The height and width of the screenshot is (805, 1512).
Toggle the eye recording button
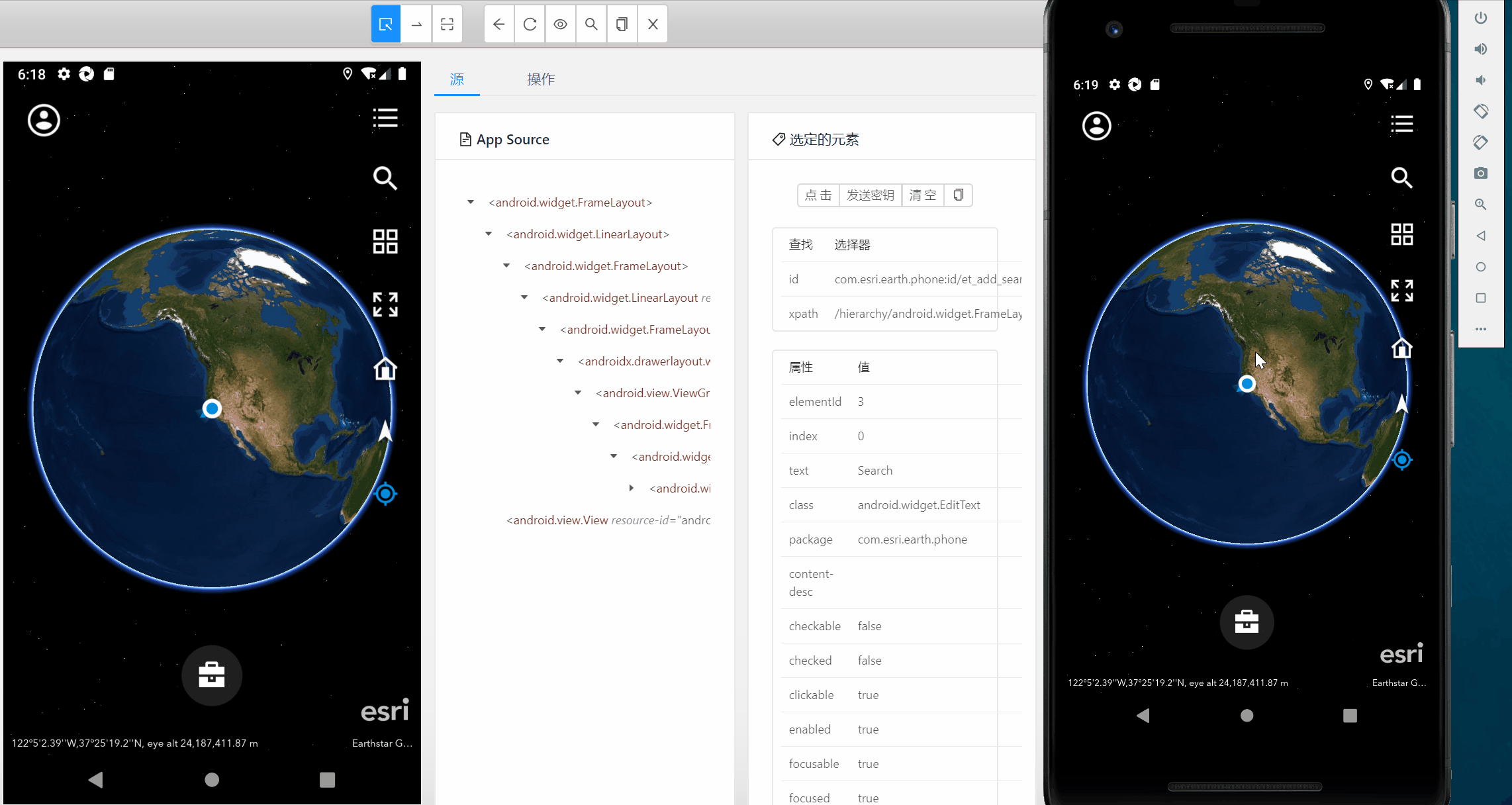click(561, 24)
